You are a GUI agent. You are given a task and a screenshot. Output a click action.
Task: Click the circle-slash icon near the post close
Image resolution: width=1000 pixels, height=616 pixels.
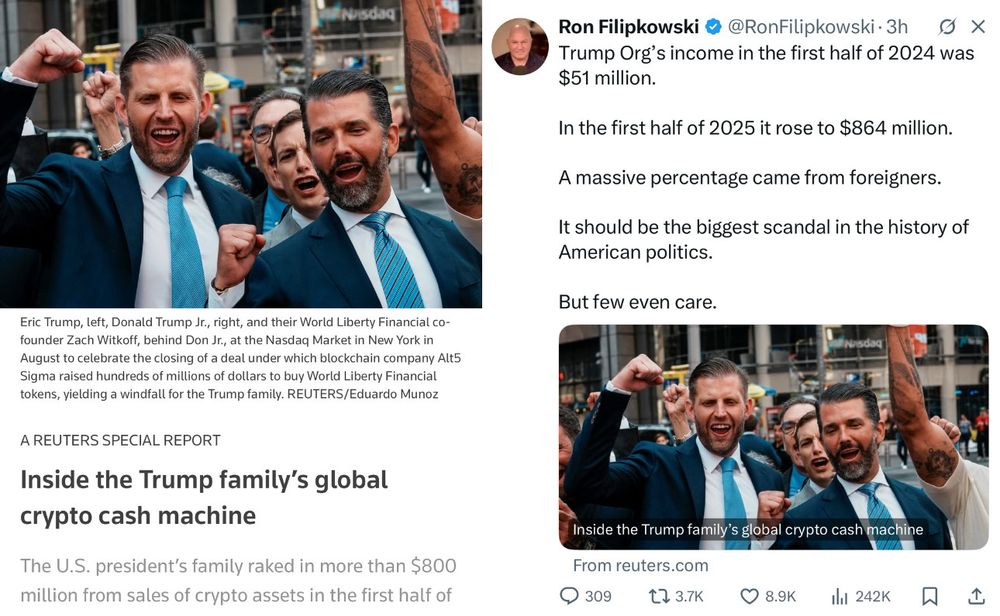947,27
